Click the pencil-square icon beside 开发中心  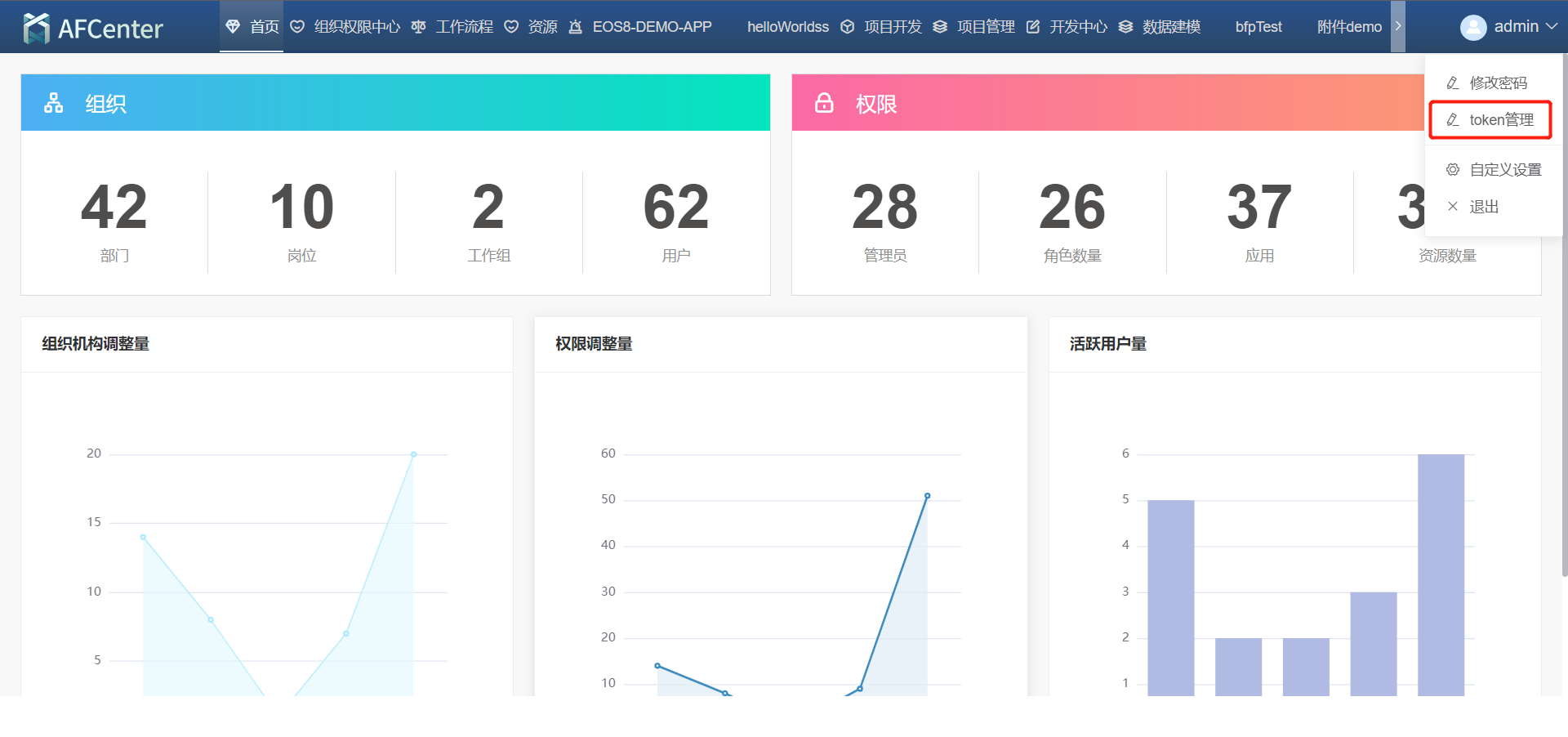tap(1033, 27)
